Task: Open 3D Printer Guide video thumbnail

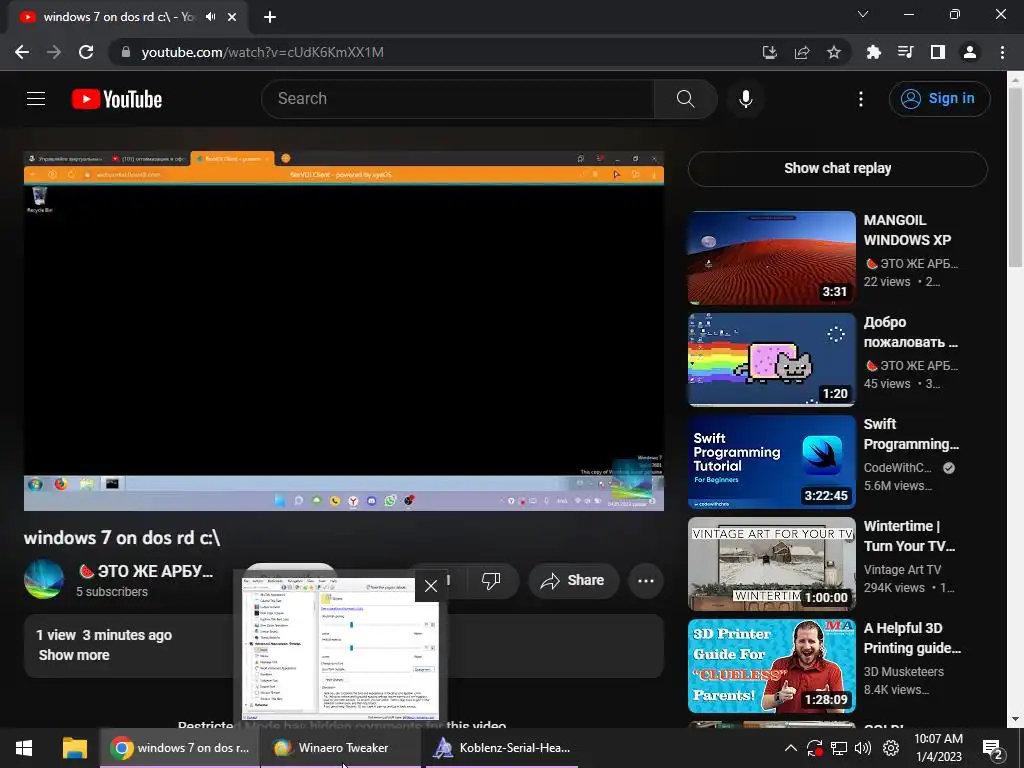Action: 772,665
